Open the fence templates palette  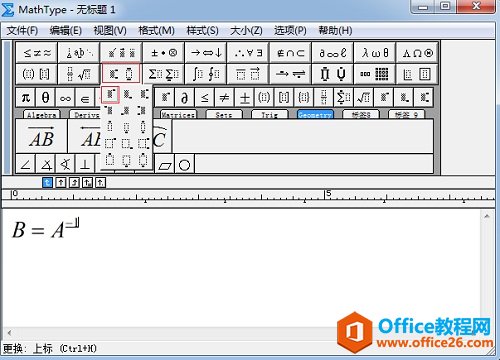click(37, 74)
